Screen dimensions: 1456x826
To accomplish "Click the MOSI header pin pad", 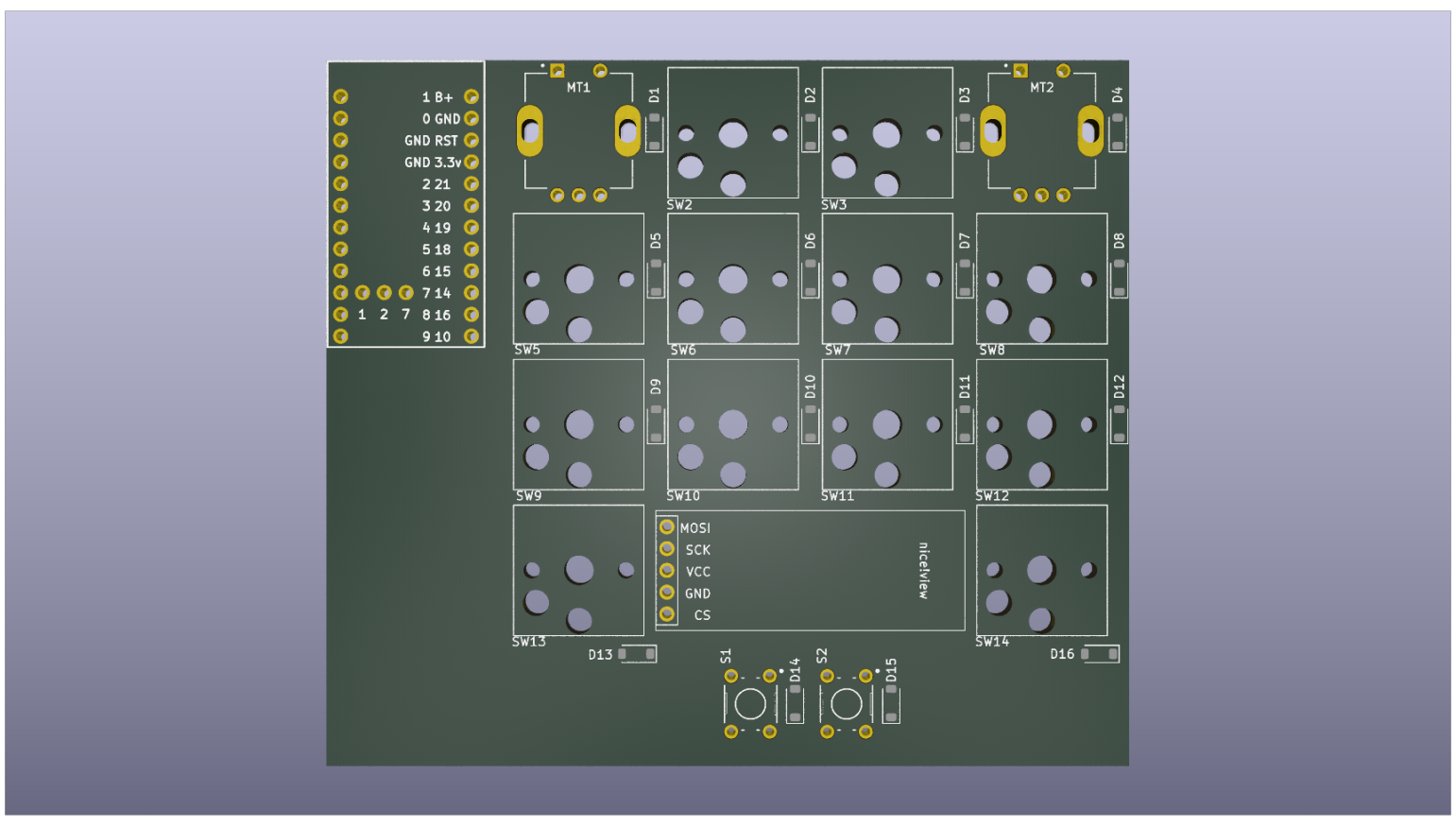I will (667, 527).
